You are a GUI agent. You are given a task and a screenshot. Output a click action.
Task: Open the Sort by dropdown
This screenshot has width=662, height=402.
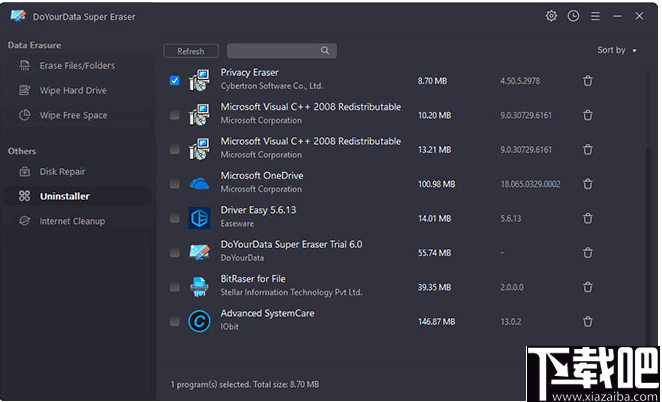point(617,50)
